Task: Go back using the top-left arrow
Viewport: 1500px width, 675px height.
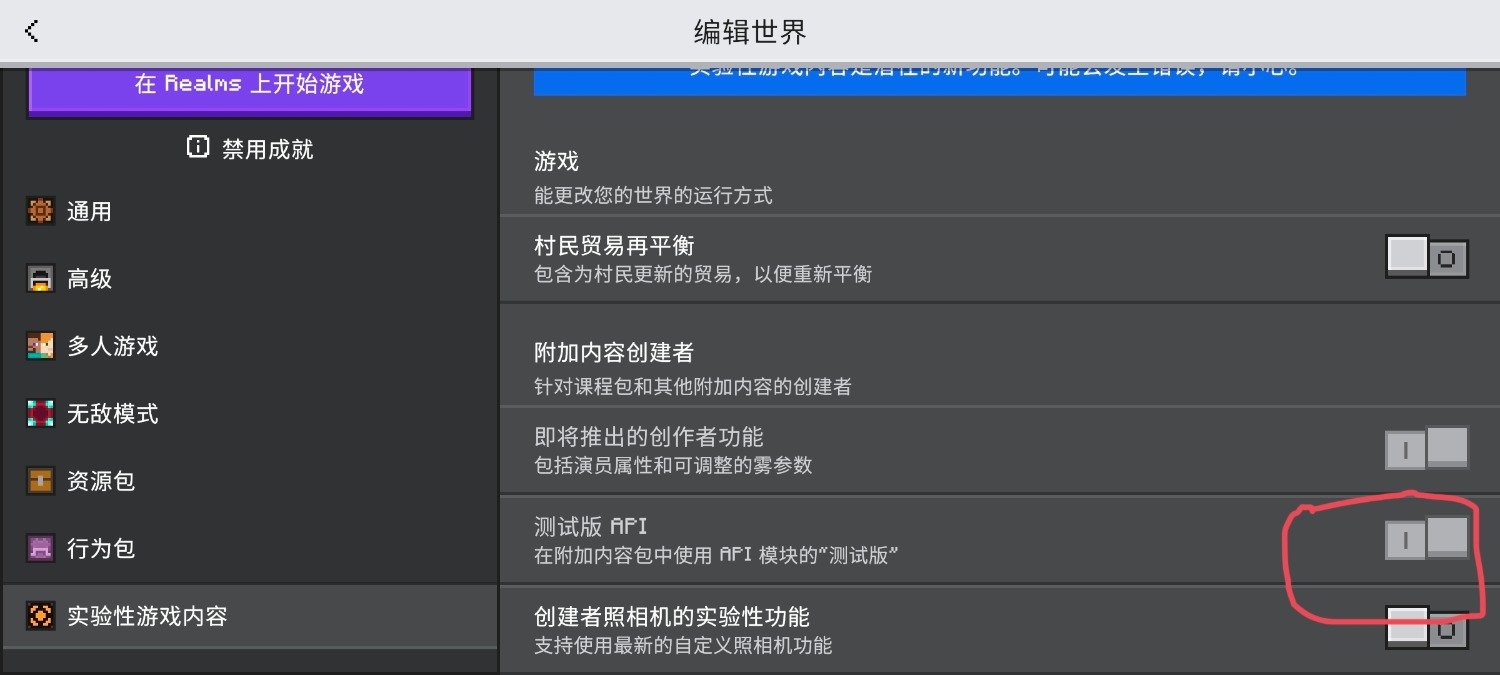Action: pos(31,31)
